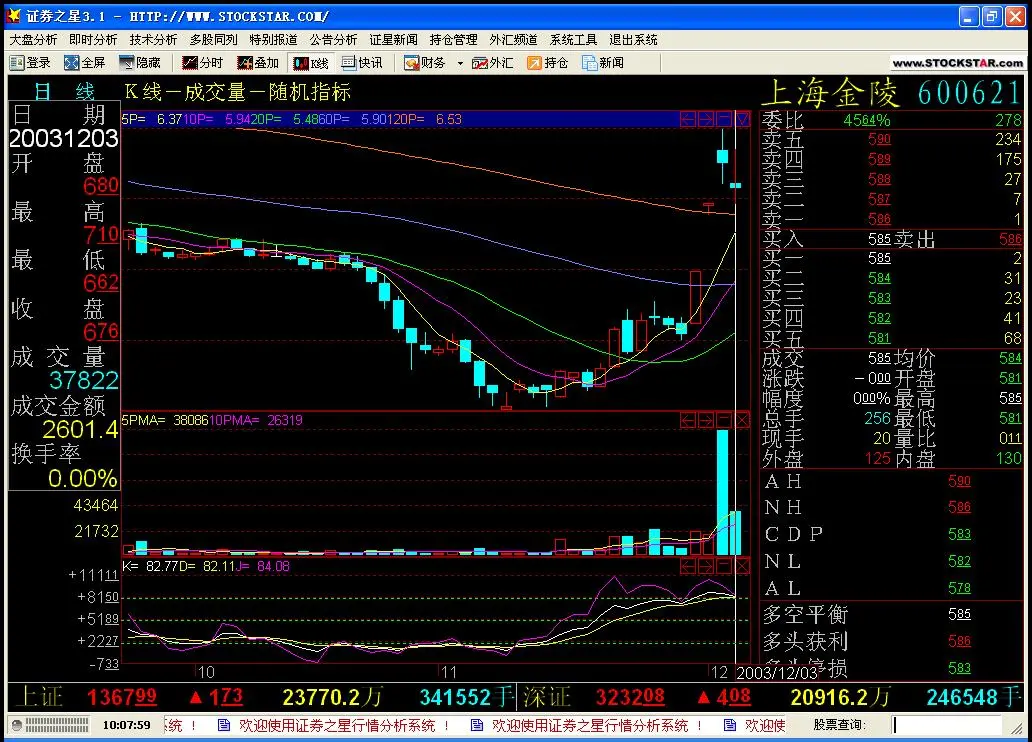This screenshot has height=742, width=1032.
Task: Click the 登录 login toolbar icon
Action: 30,63
